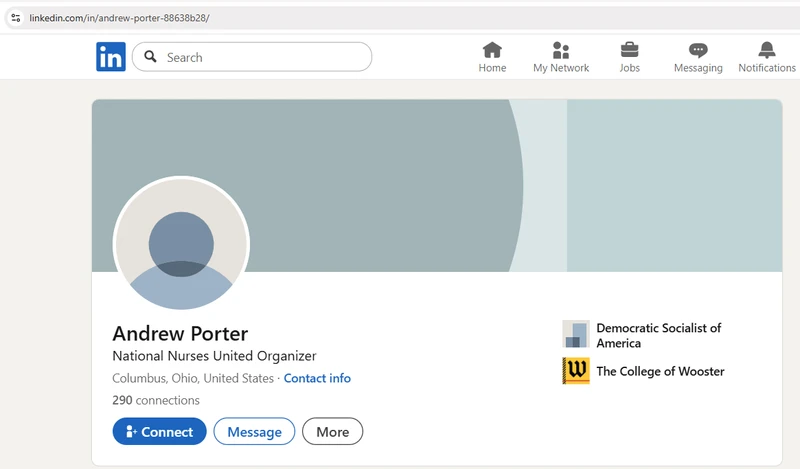Click The College of Wooster logo

[576, 371]
